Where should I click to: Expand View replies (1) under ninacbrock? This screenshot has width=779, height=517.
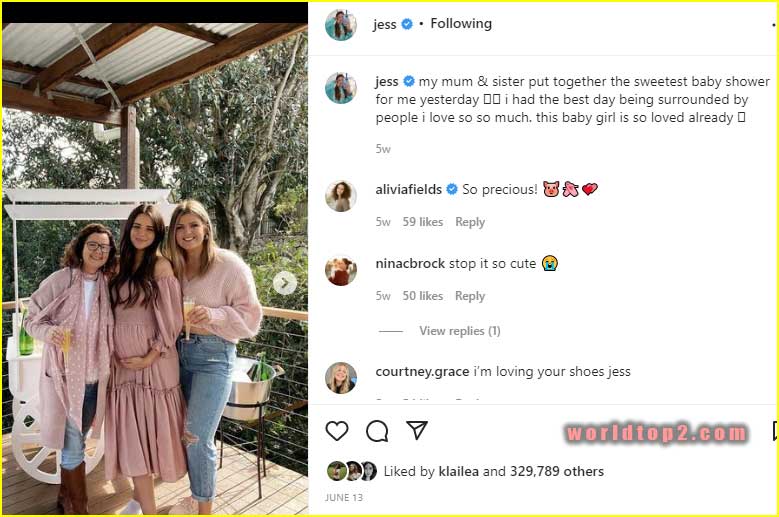click(x=459, y=331)
